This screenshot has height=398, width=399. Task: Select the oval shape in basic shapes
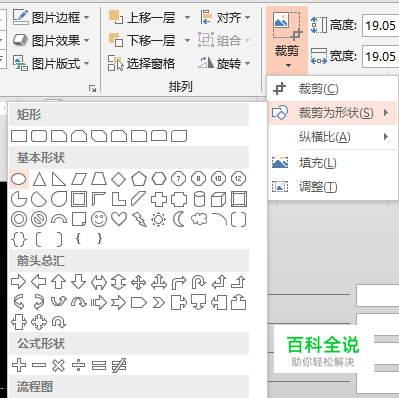pyautogui.click(x=19, y=179)
